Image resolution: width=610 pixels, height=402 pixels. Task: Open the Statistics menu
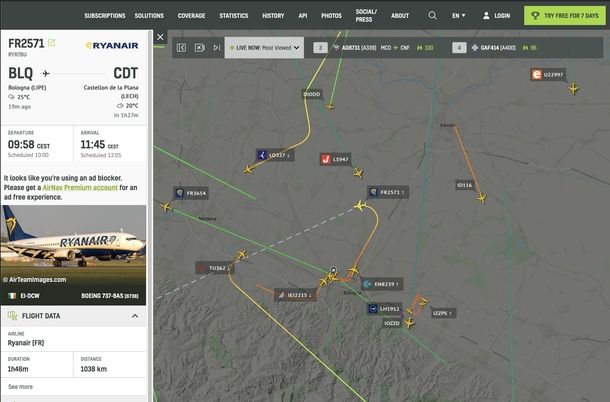coord(233,16)
